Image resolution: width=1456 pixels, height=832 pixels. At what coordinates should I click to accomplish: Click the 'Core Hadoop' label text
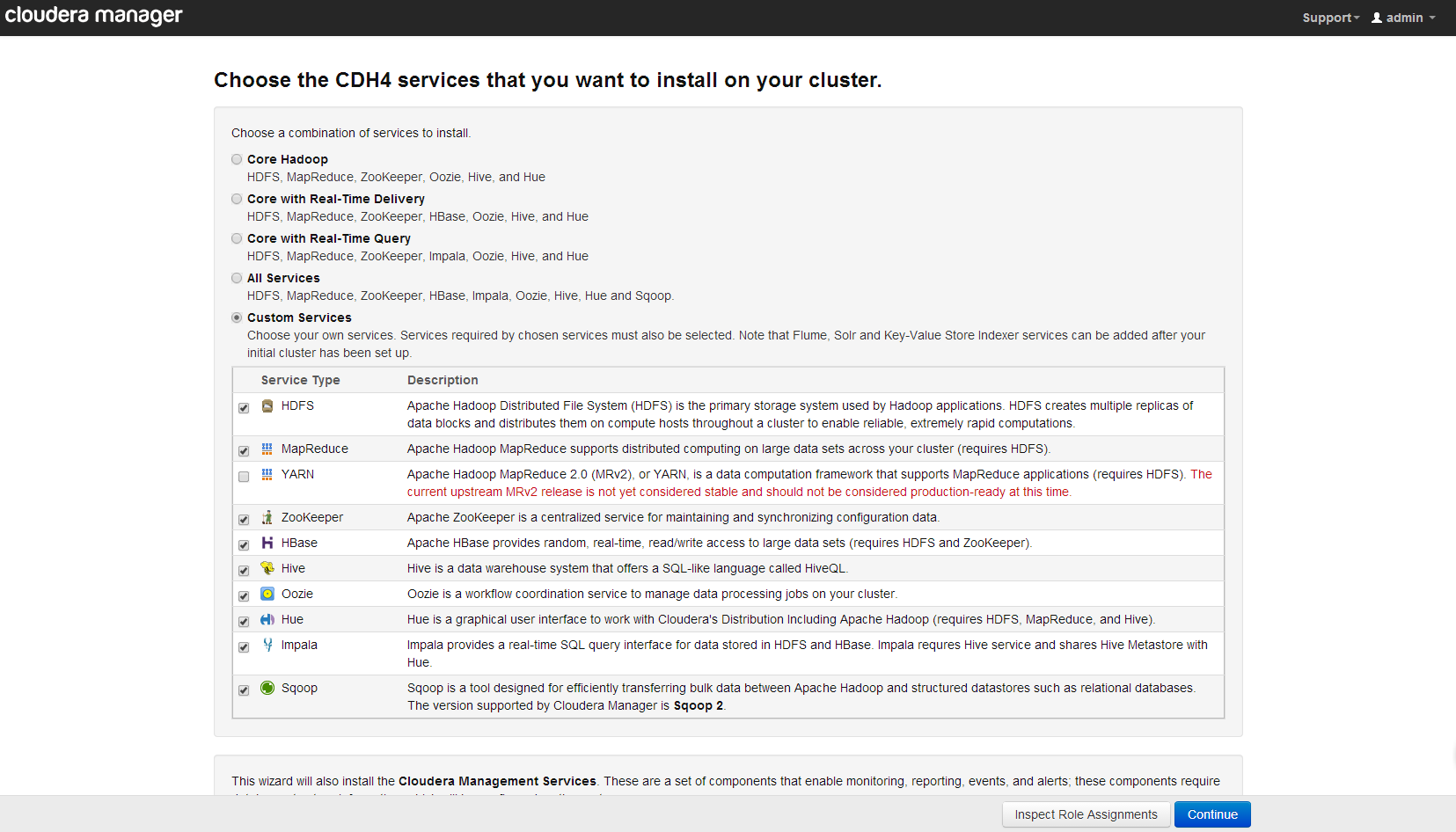(x=288, y=159)
